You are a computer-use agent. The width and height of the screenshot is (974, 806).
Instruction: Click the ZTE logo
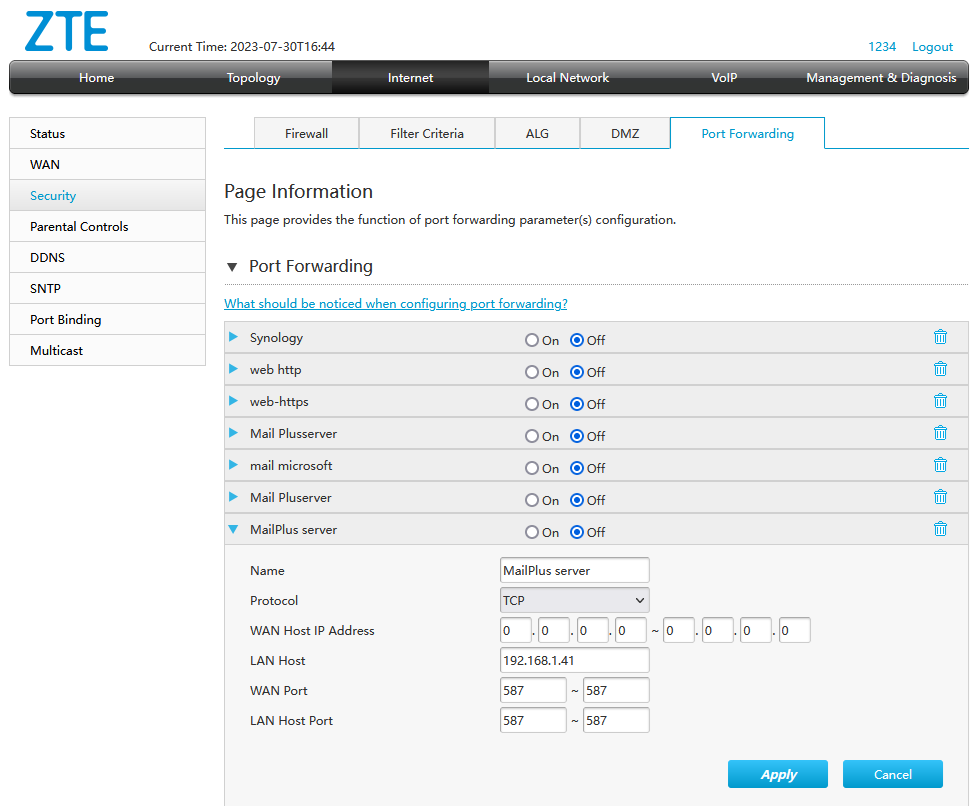[x=66, y=33]
